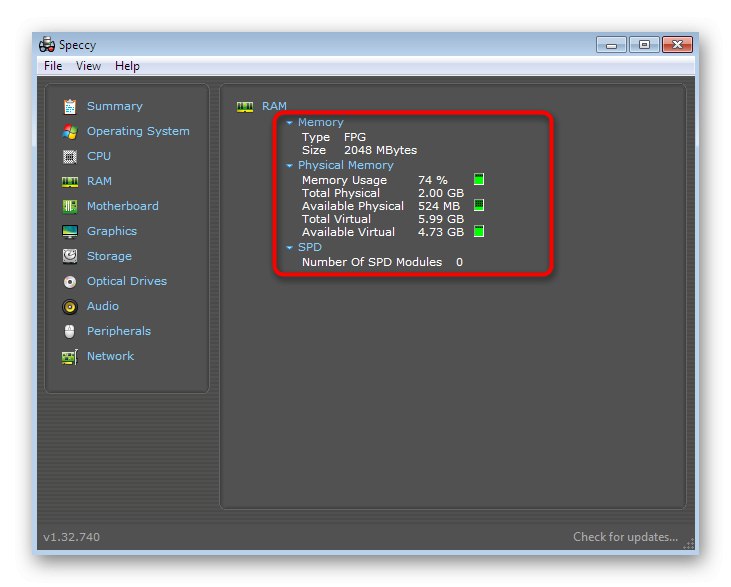The image size is (731, 587).
Task: Collapse the Physical Memory section arrow
Action: pyautogui.click(x=290, y=166)
